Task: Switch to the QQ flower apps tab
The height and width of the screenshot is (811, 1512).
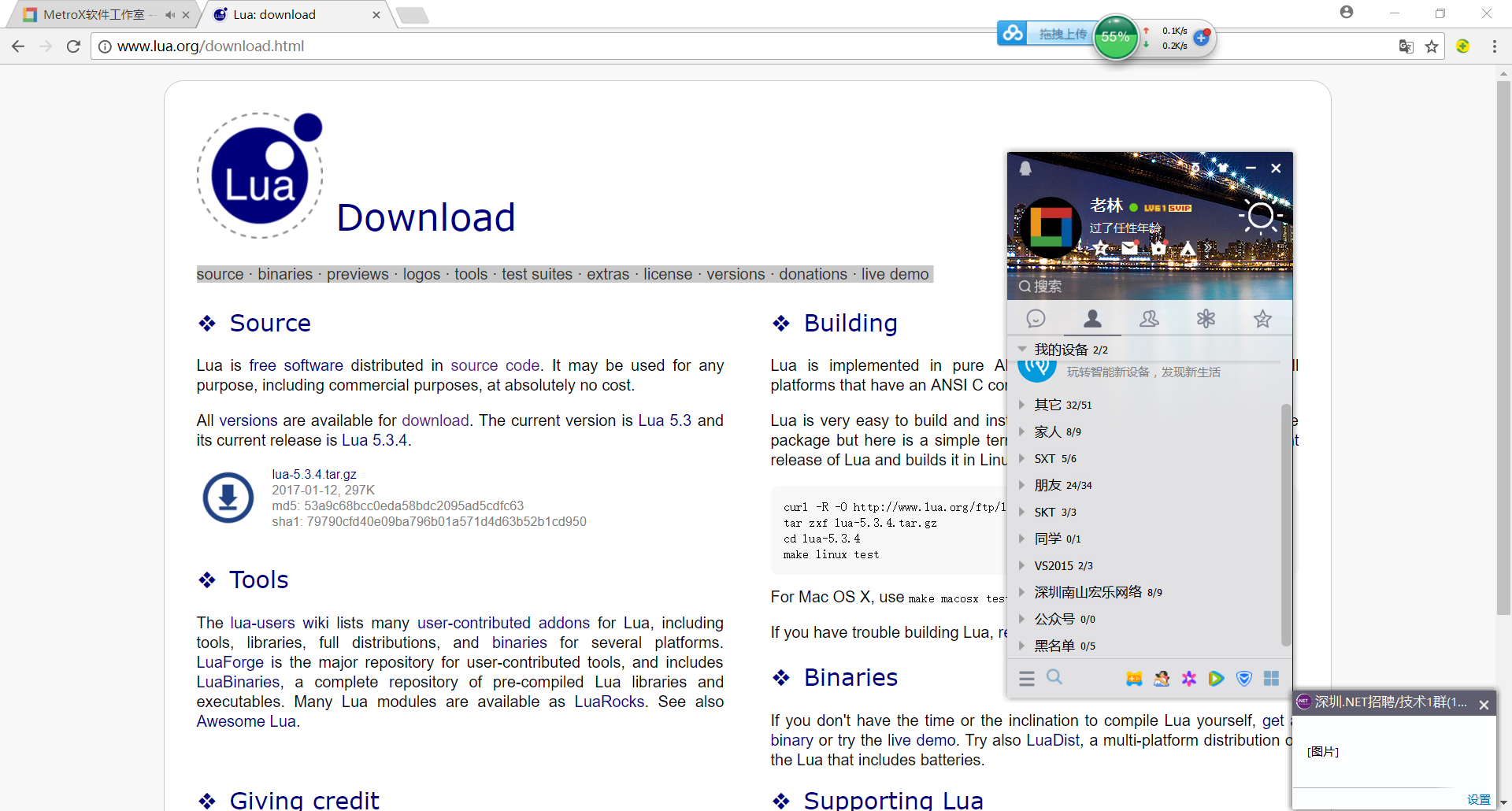Action: pyautogui.click(x=1206, y=319)
